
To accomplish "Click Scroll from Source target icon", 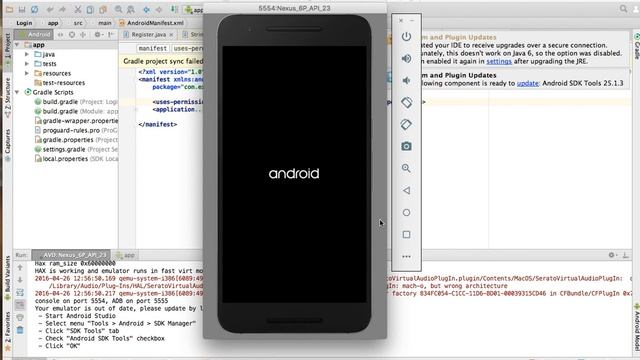I will tap(72, 35).
